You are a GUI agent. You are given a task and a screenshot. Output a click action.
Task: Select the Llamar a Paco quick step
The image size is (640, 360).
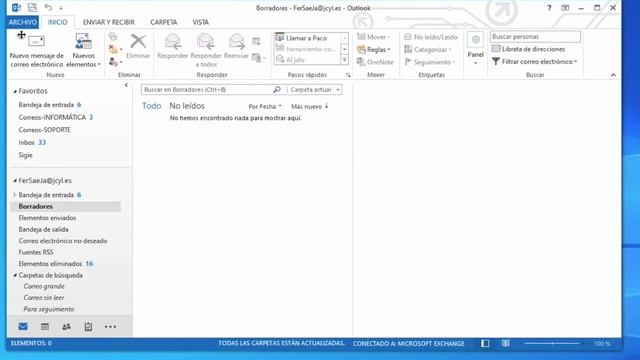[x=307, y=38]
